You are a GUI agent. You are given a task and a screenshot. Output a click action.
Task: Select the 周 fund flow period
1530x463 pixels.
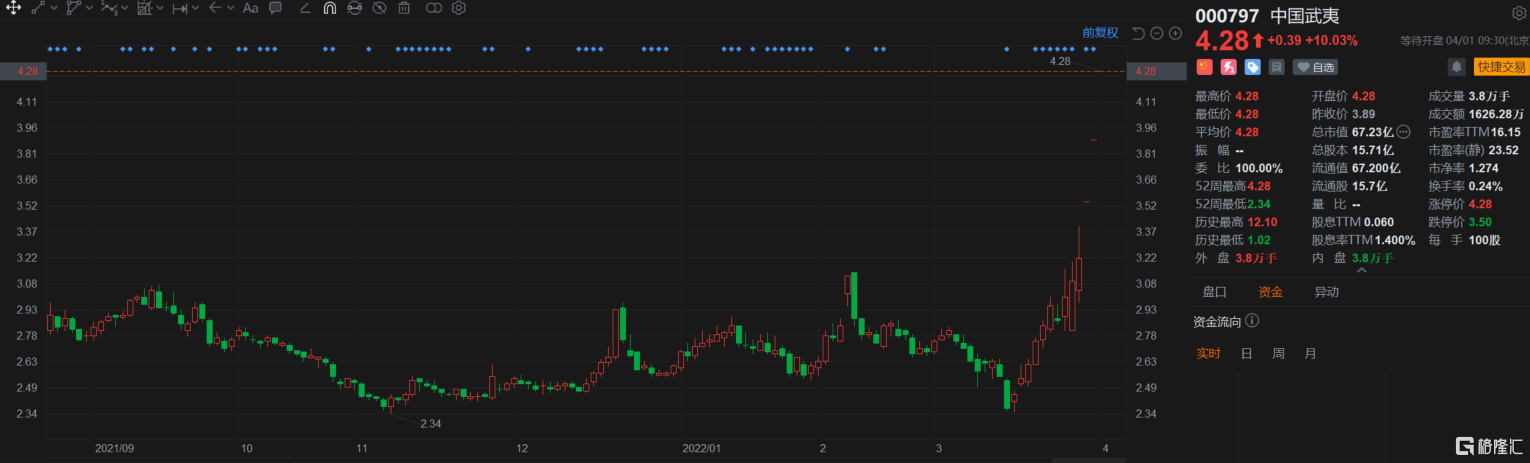1278,353
